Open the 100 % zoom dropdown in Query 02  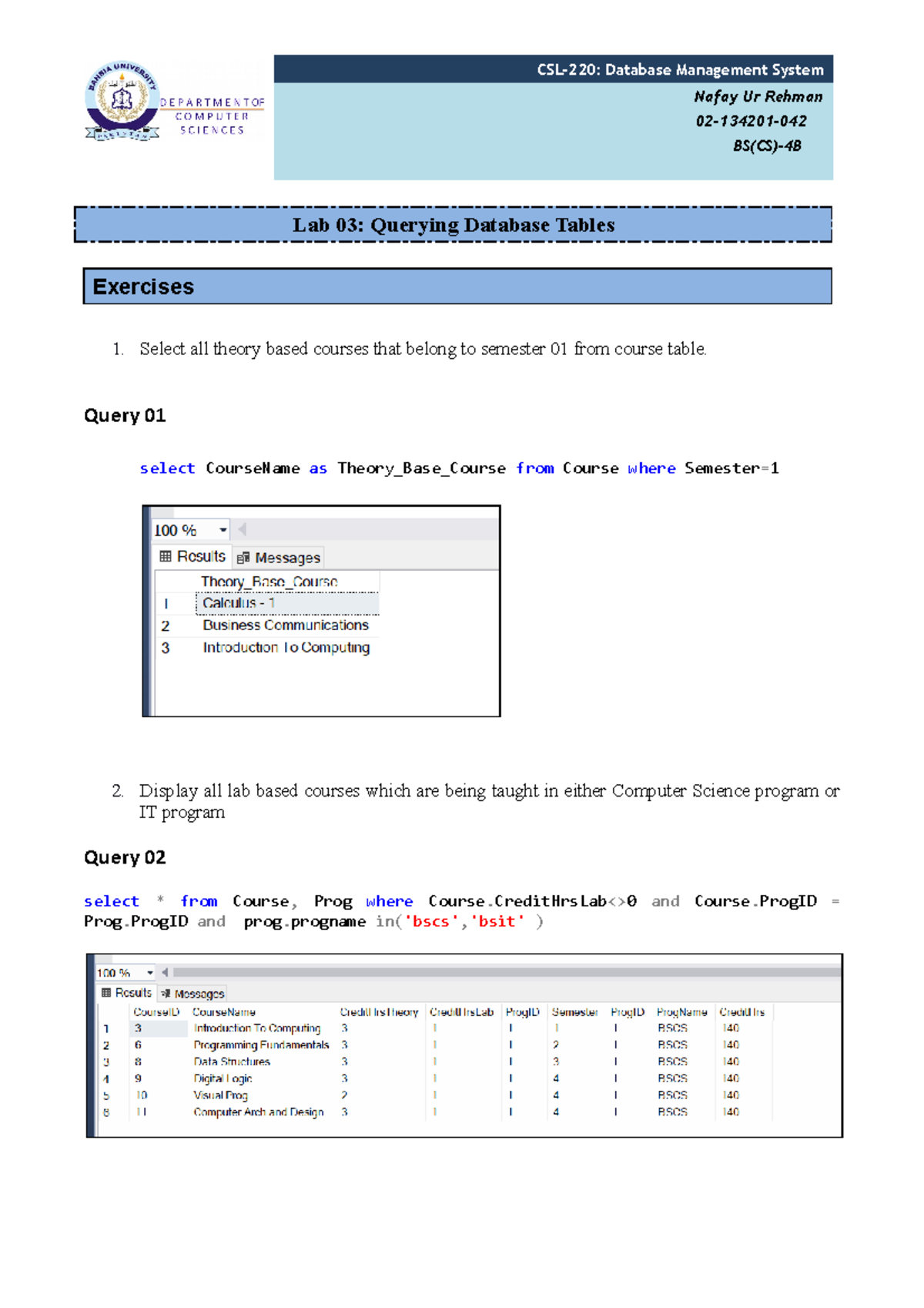pos(150,973)
